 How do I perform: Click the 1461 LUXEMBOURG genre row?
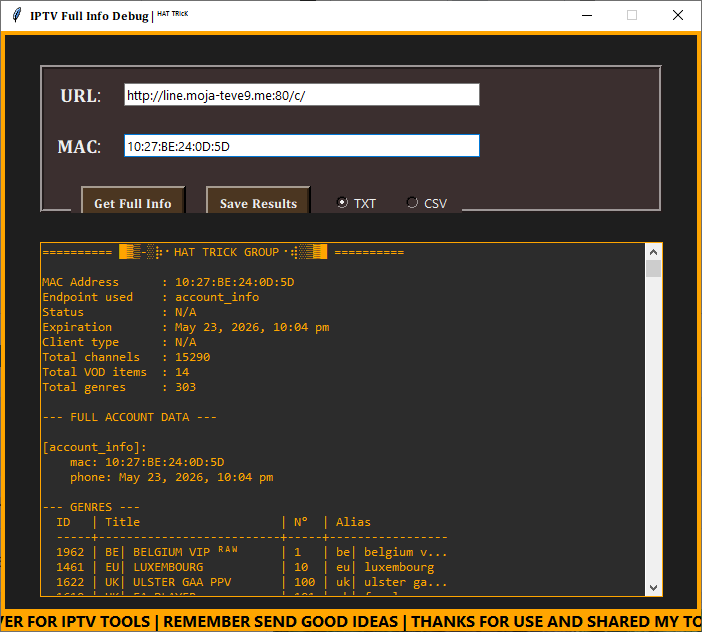pos(245,568)
